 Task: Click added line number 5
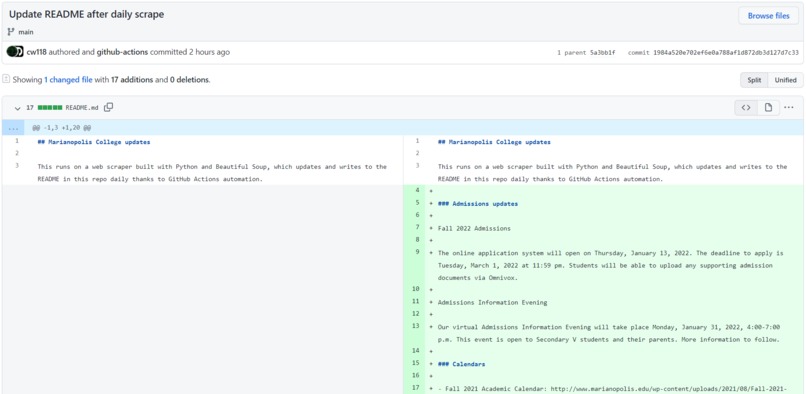click(417, 204)
